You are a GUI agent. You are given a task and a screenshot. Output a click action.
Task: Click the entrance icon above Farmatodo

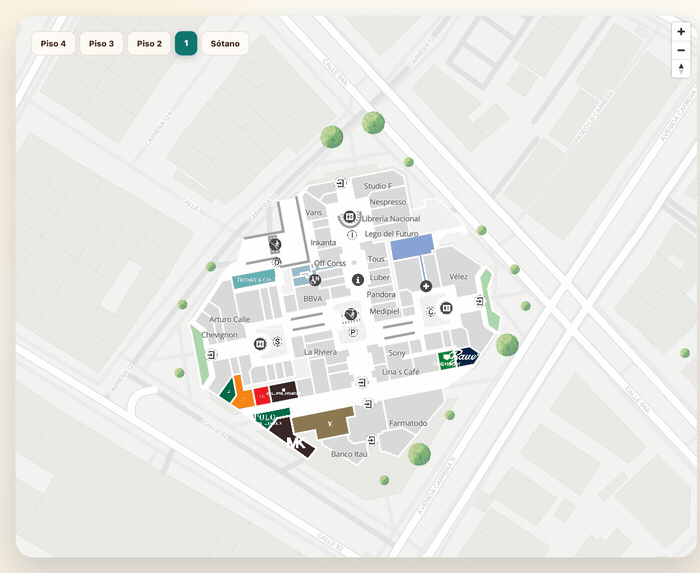(368, 404)
